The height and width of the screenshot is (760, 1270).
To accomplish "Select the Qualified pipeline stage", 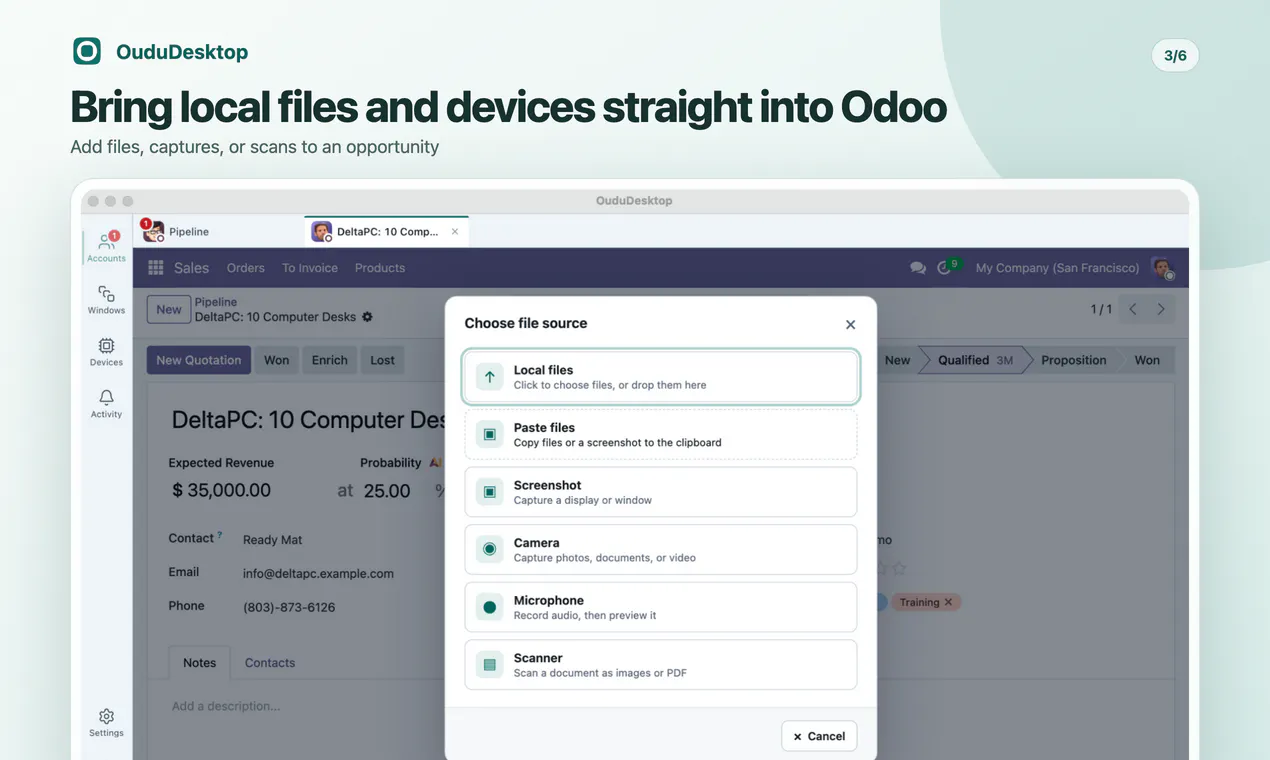I will (975, 360).
